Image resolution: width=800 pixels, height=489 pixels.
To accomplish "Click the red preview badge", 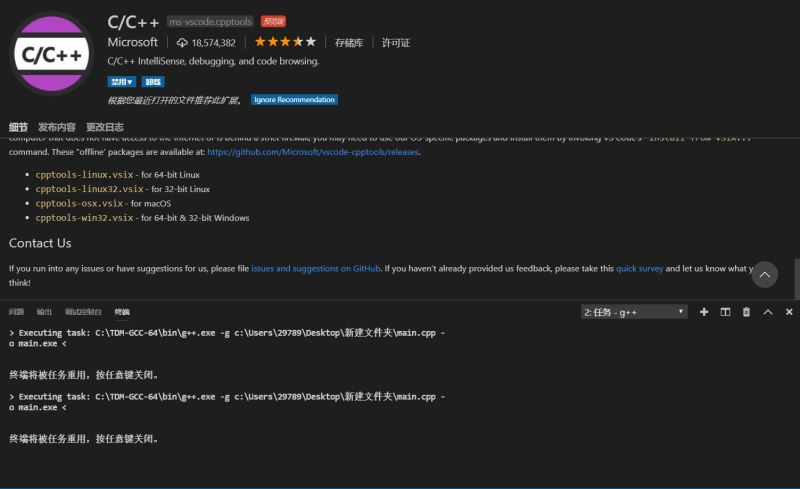I will 273,21.
